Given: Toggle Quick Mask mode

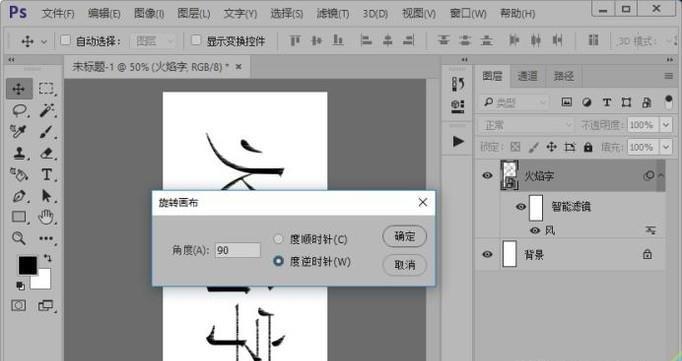Looking at the screenshot, I should tap(18, 305).
